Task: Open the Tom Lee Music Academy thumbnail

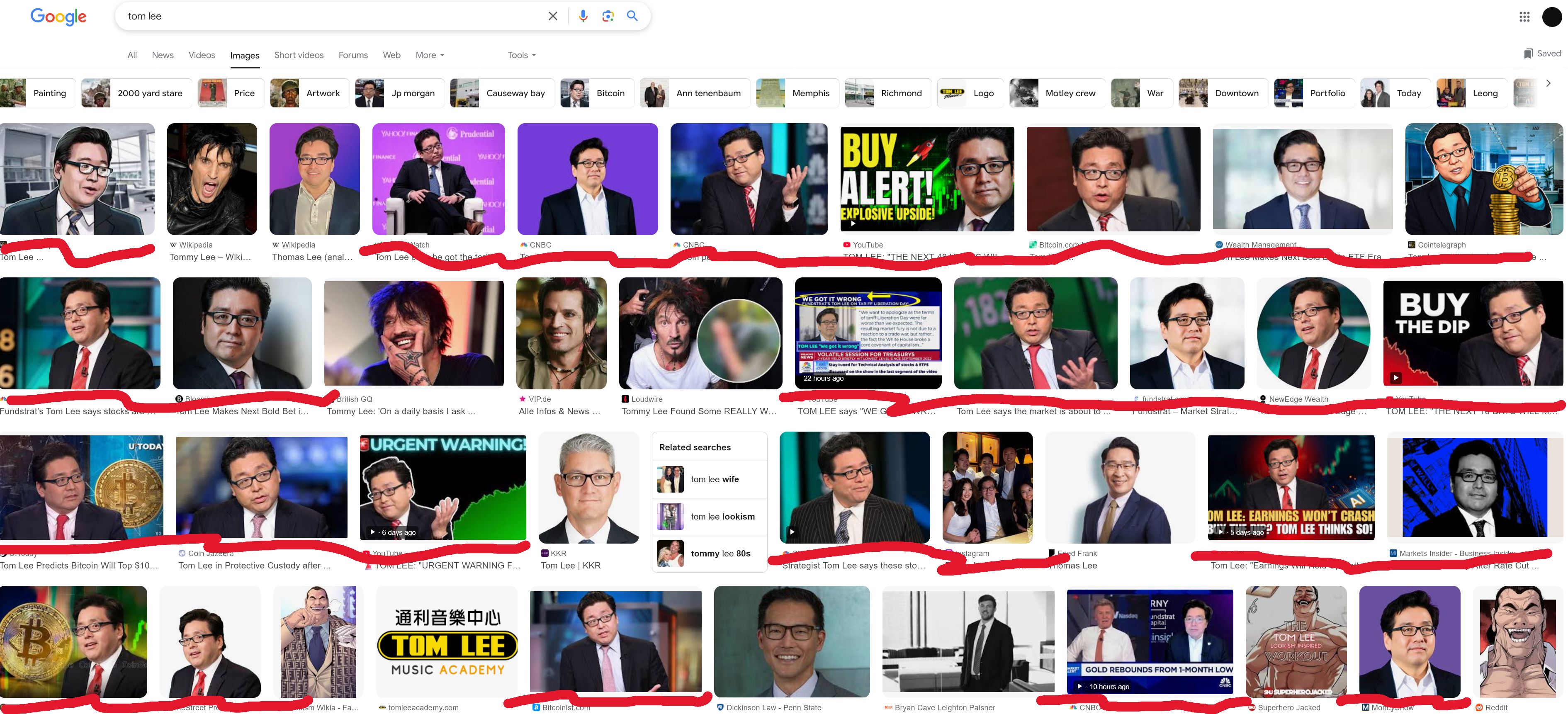Action: pyautogui.click(x=447, y=643)
